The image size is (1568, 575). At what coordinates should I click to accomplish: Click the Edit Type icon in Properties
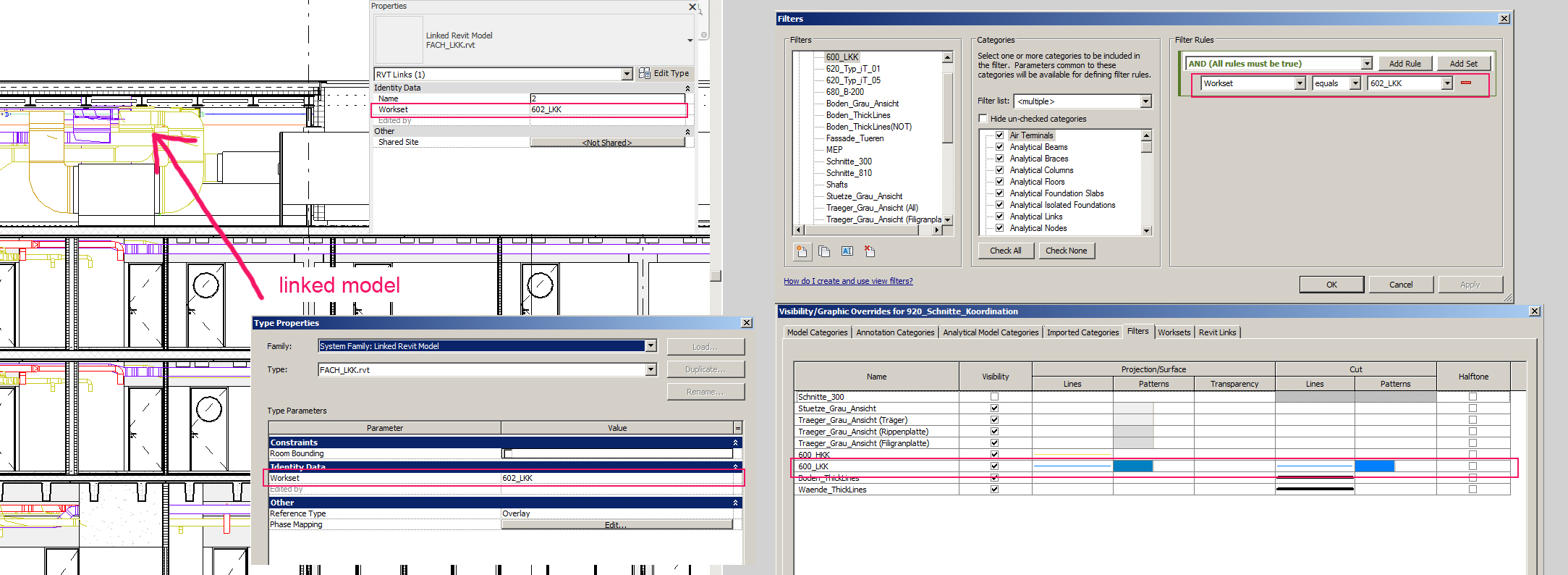point(645,73)
